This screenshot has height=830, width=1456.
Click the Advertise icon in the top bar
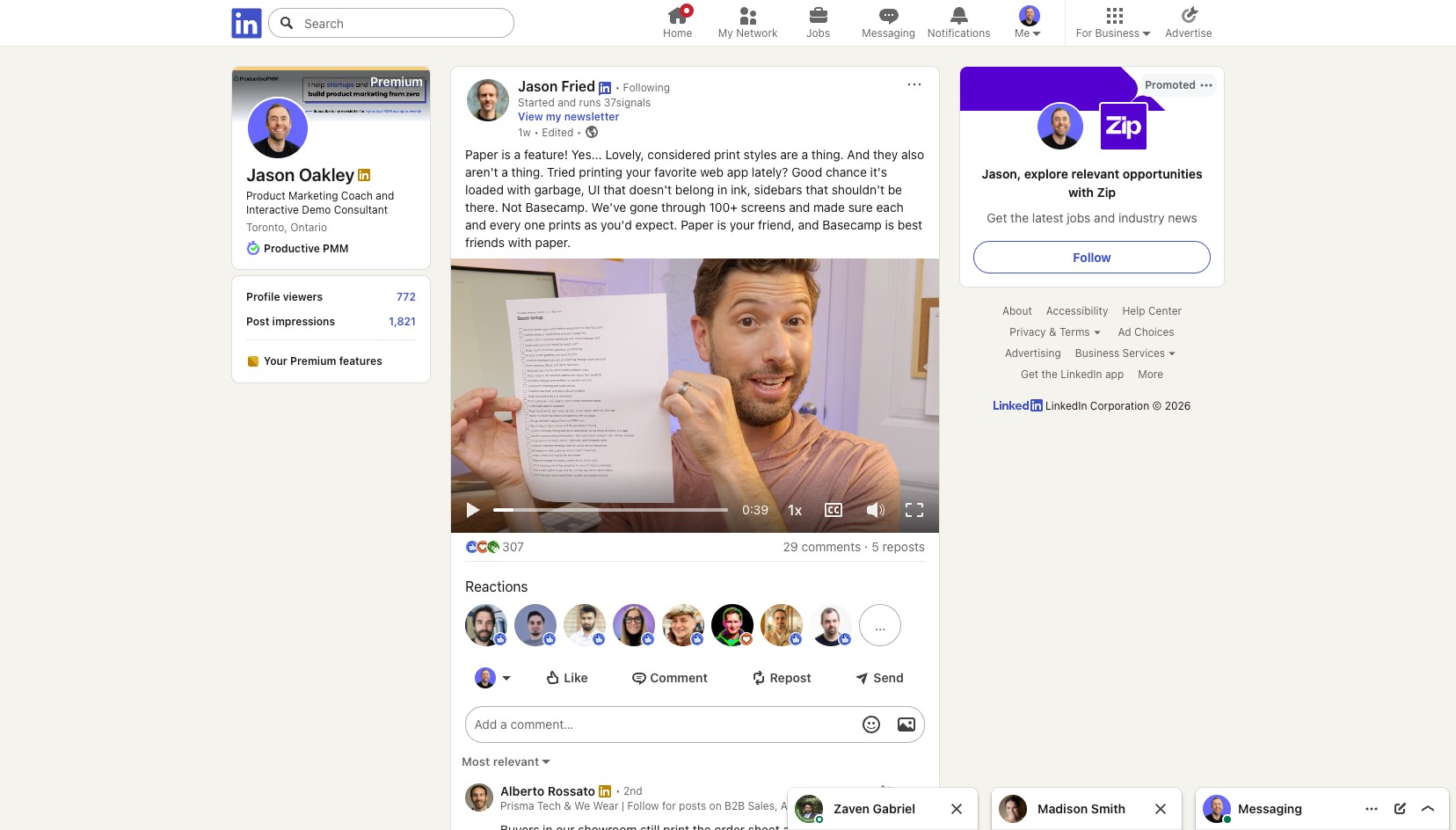click(x=1189, y=15)
